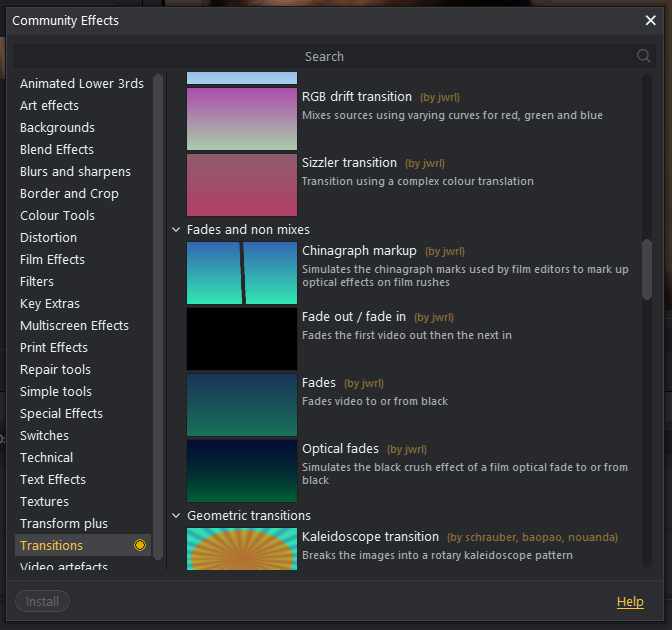The height and width of the screenshot is (630, 672).
Task: Click the Fade out / fade in title
Action: 354,317
